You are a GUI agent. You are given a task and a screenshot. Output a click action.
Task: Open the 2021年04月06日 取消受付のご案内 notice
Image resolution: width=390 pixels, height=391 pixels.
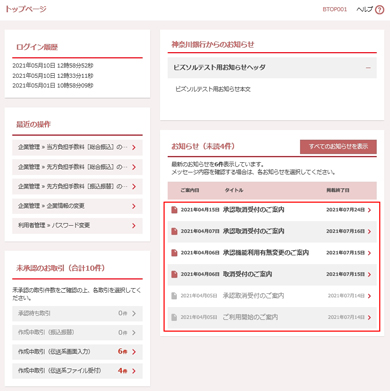272,274
